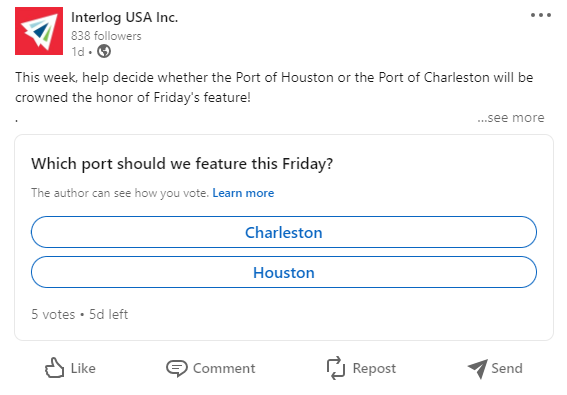567x395 pixels.
Task: Vote for Charleston in the poll
Action: [x=284, y=232]
